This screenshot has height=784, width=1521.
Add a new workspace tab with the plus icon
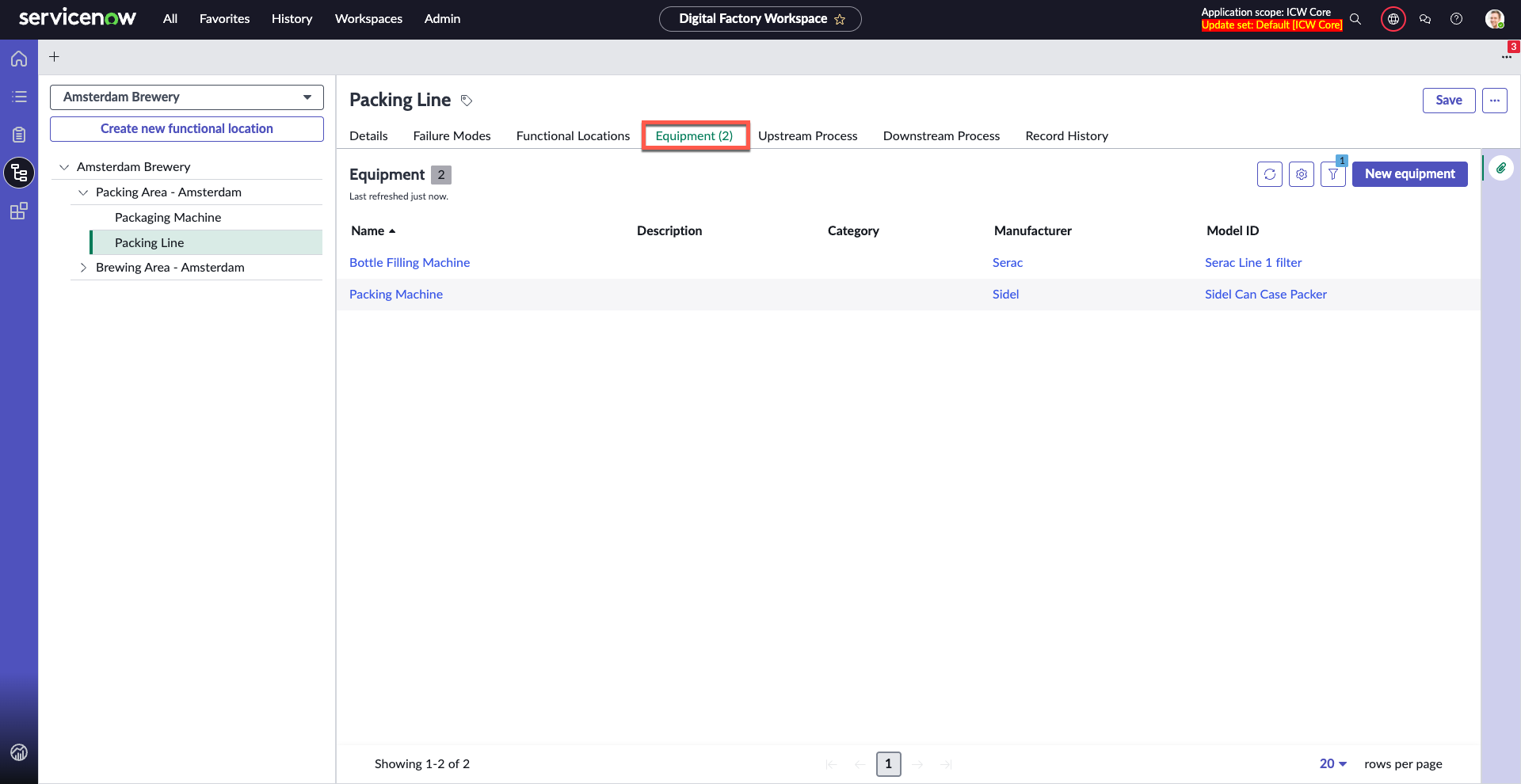54,56
